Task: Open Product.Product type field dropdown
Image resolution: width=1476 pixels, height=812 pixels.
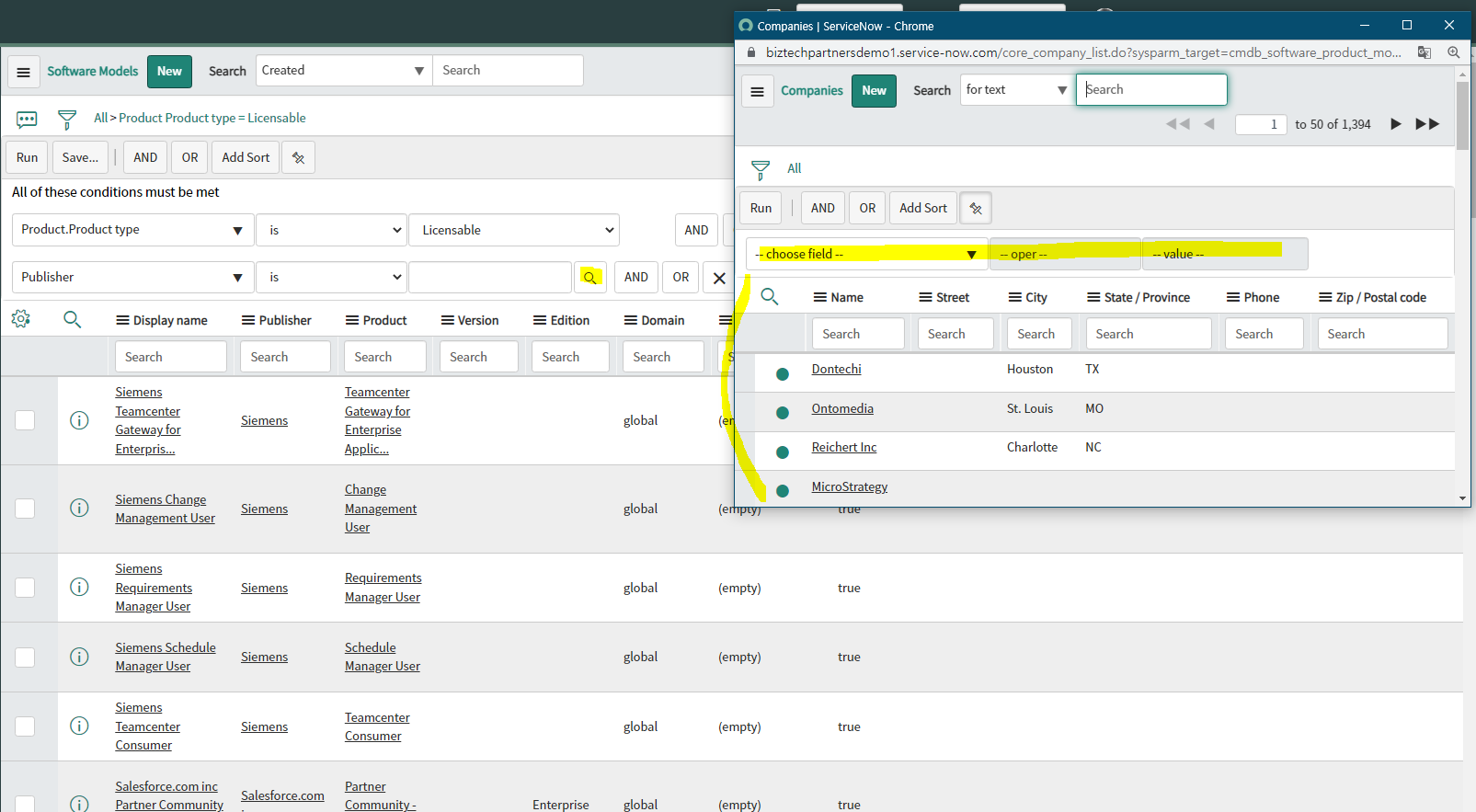Action: [132, 230]
